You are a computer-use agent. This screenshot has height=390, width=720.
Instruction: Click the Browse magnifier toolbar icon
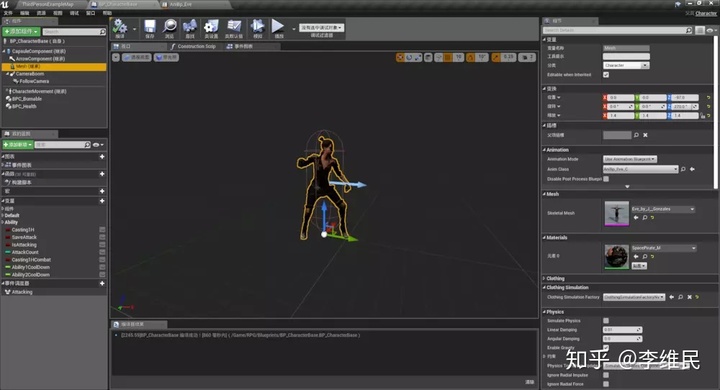[169, 27]
